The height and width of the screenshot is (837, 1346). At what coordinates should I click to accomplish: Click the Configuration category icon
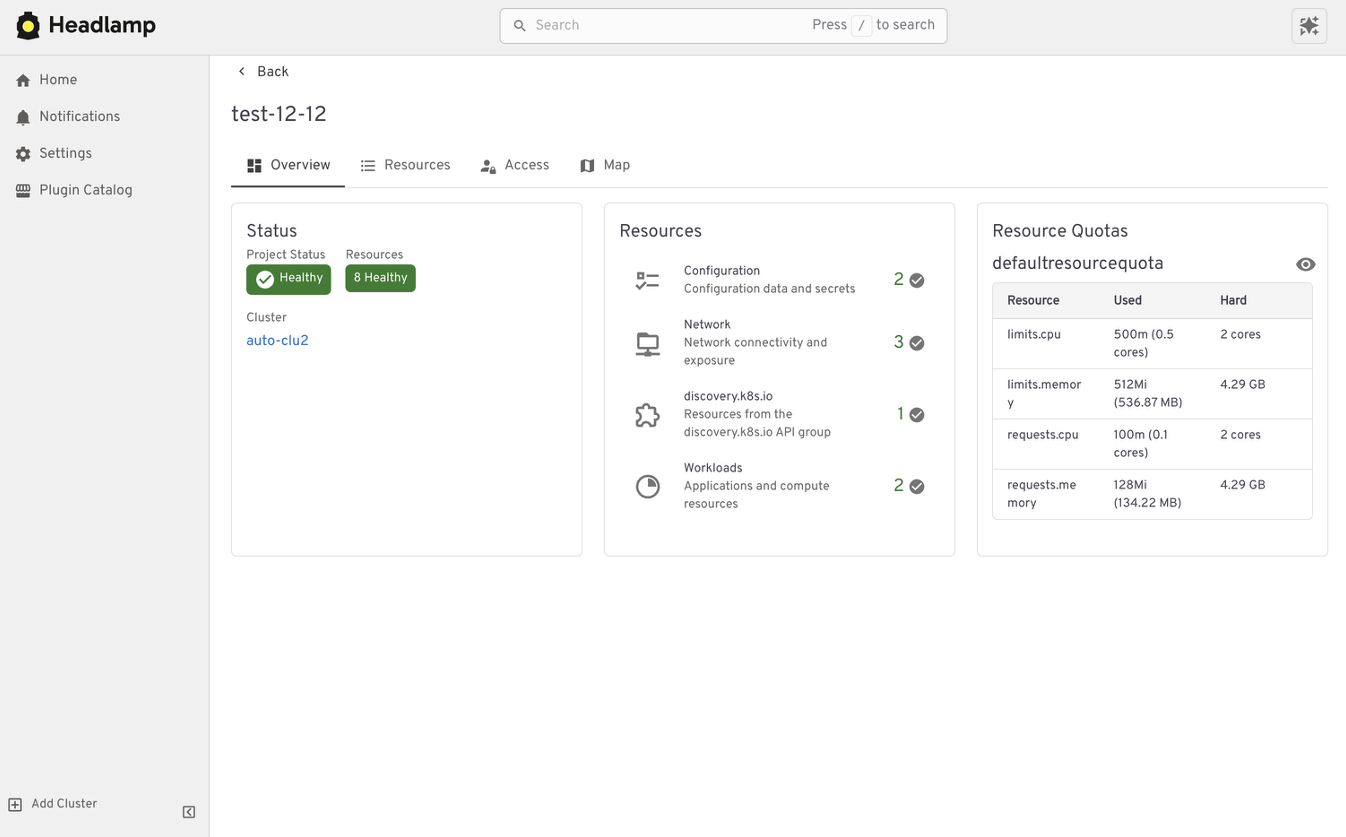tap(647, 280)
